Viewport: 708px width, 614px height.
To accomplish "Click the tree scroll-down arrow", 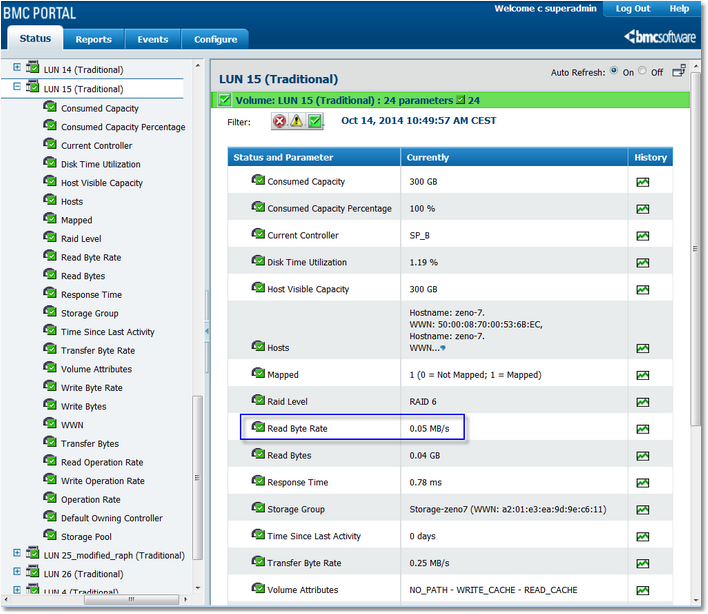I will pos(198,588).
